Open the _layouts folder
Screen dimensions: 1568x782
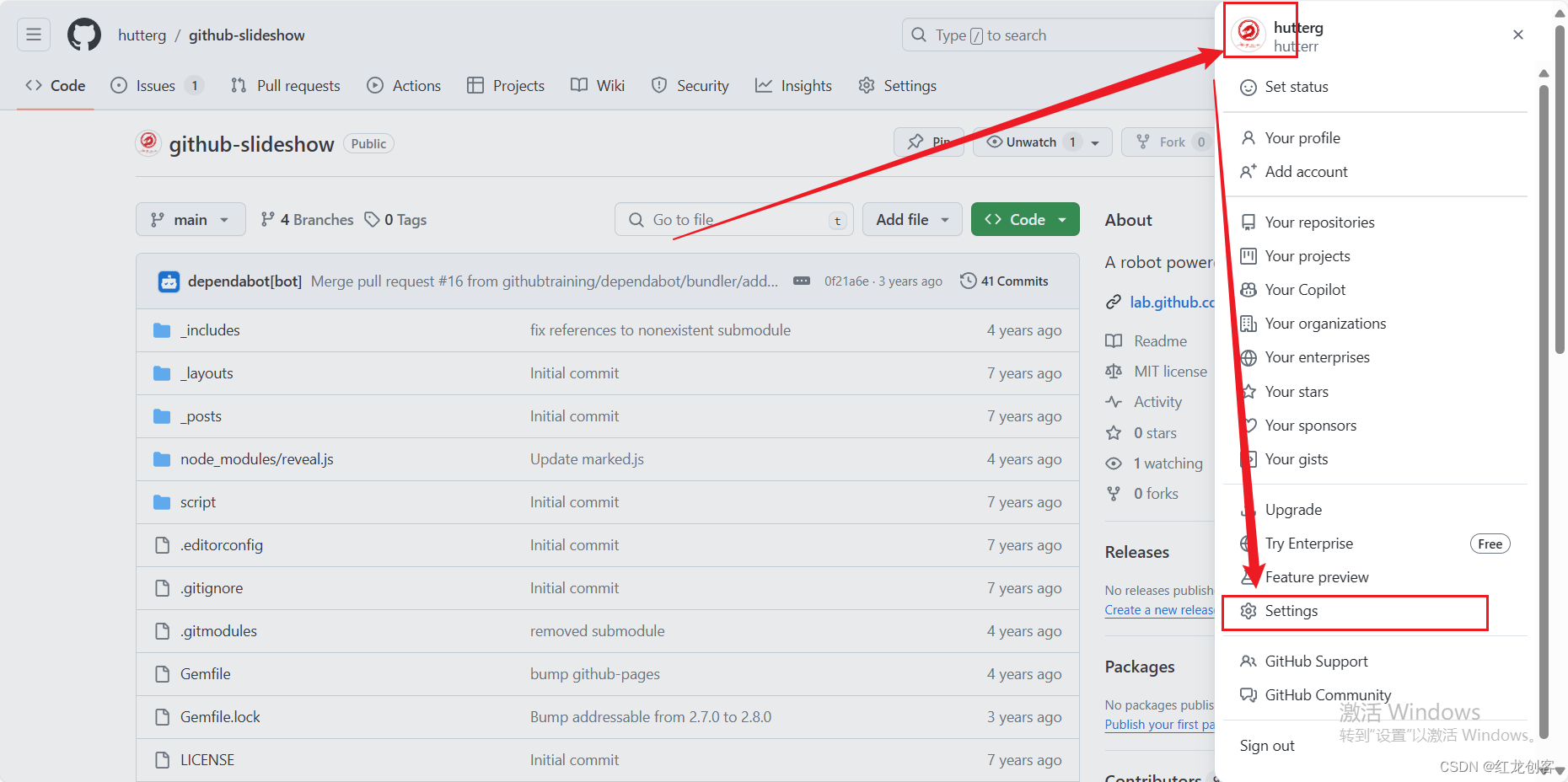coord(207,373)
